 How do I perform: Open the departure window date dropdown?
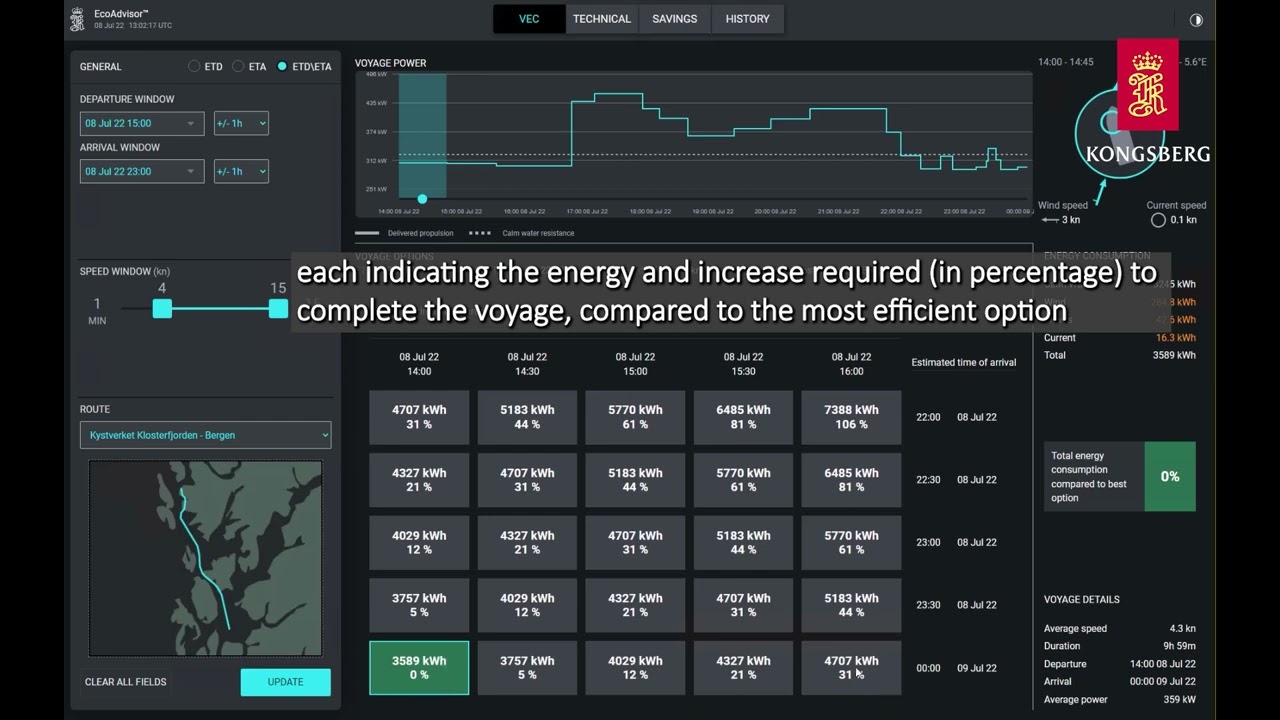142,123
